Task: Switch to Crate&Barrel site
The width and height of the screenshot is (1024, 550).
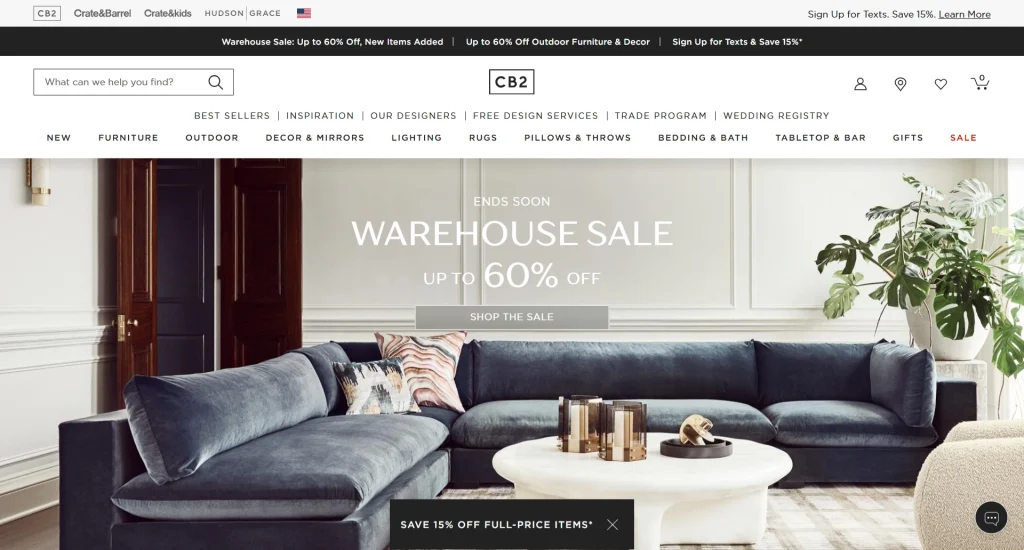Action: tap(103, 13)
